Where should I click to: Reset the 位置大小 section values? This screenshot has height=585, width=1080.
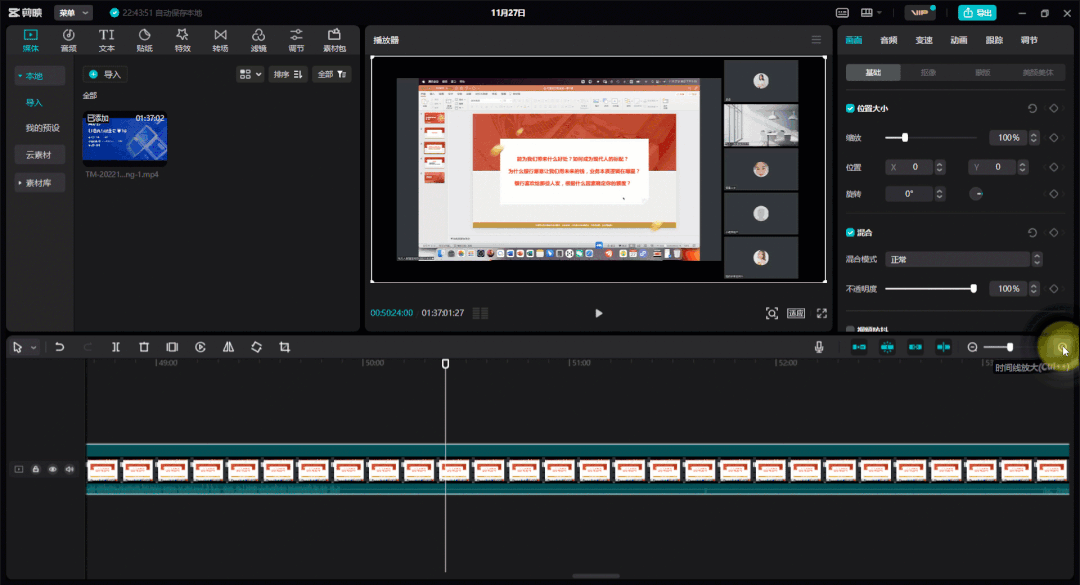coord(1032,108)
